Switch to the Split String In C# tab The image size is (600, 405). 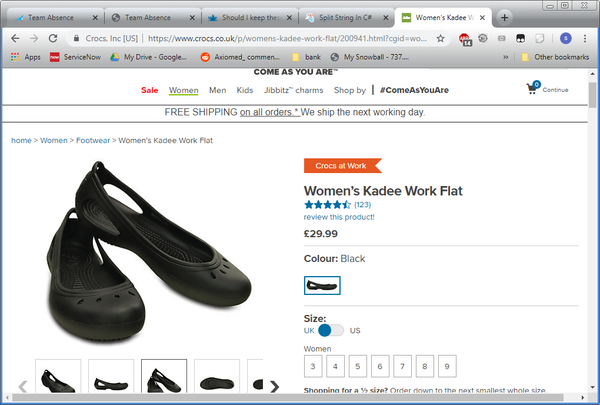pyautogui.click(x=346, y=18)
